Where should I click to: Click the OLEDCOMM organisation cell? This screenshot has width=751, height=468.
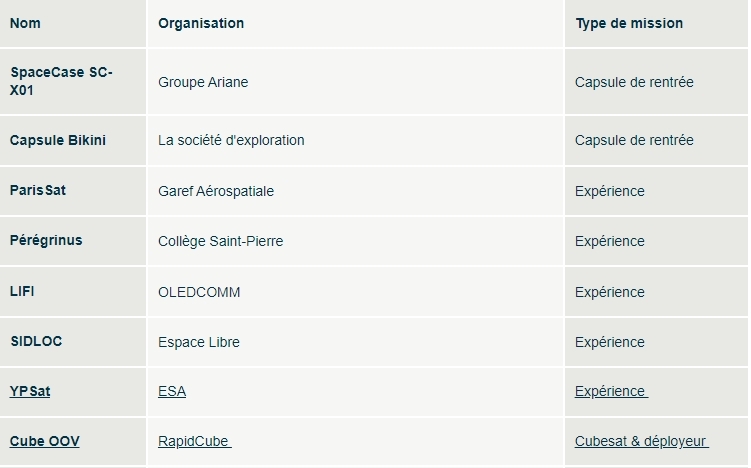[x=199, y=292]
